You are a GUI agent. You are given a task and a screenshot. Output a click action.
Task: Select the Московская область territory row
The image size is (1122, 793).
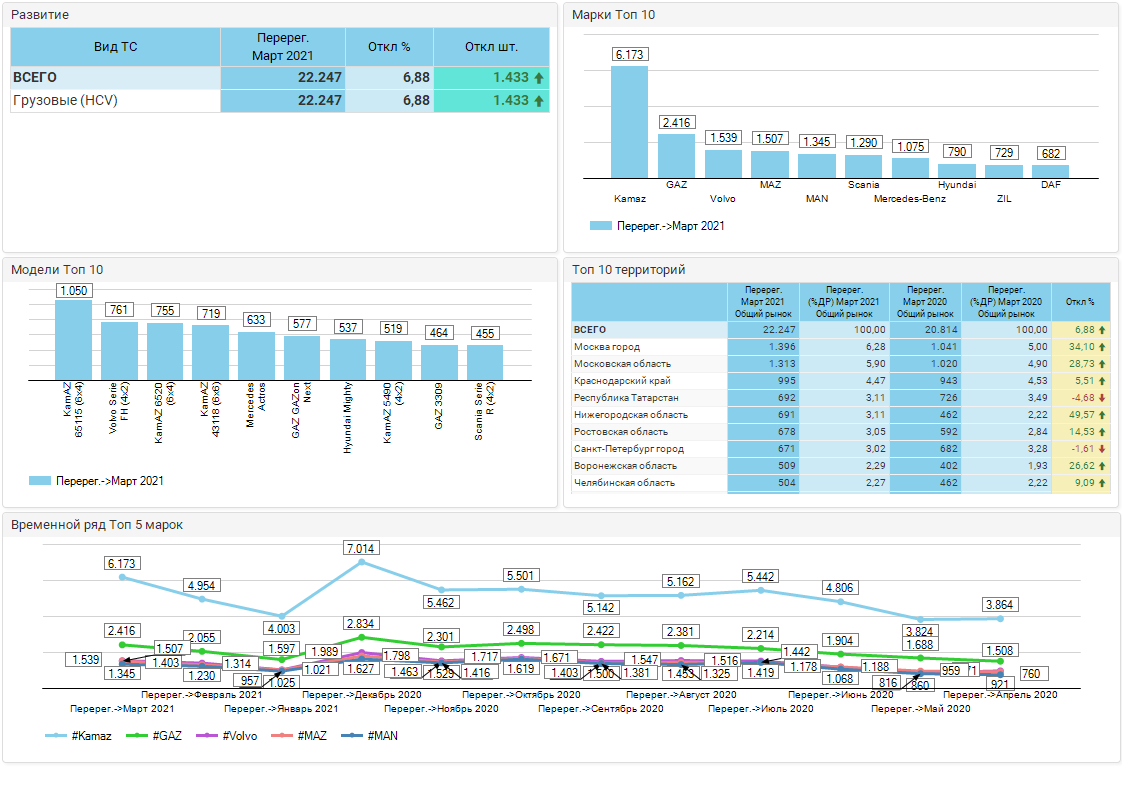(622, 363)
